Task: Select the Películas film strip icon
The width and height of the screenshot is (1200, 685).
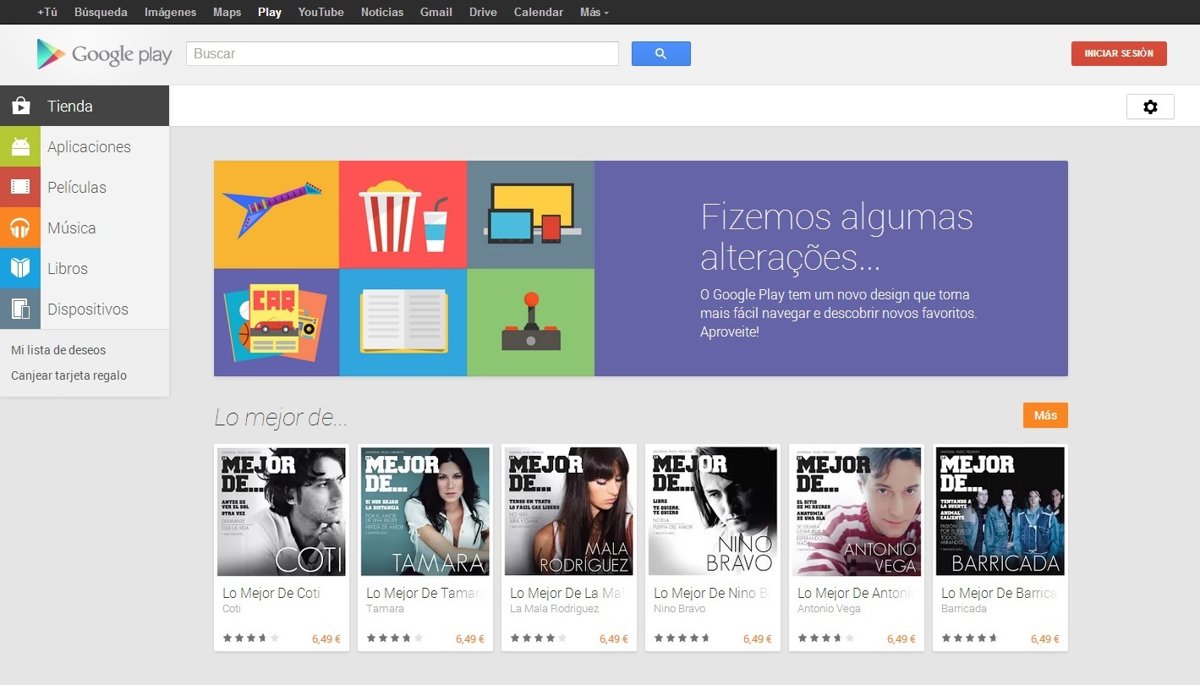Action: (20, 188)
